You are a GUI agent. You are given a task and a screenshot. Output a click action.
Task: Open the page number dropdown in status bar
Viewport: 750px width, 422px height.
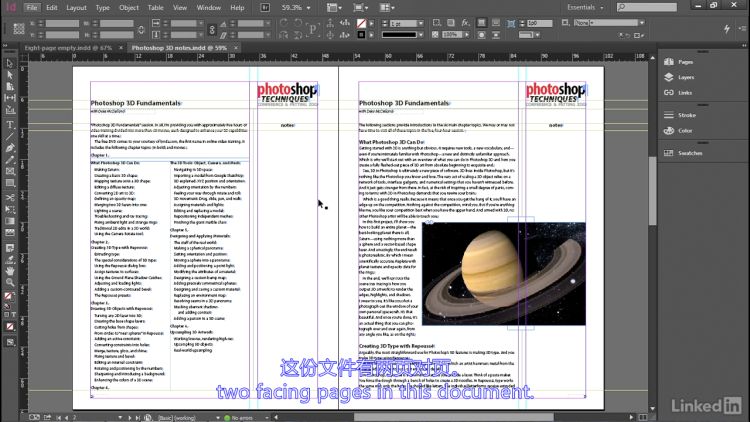[x=120, y=418]
